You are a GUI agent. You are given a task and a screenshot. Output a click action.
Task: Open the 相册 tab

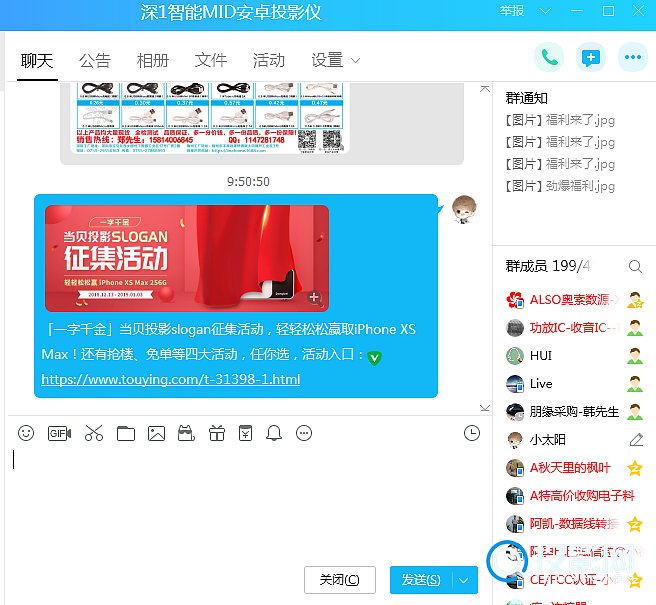pos(153,61)
